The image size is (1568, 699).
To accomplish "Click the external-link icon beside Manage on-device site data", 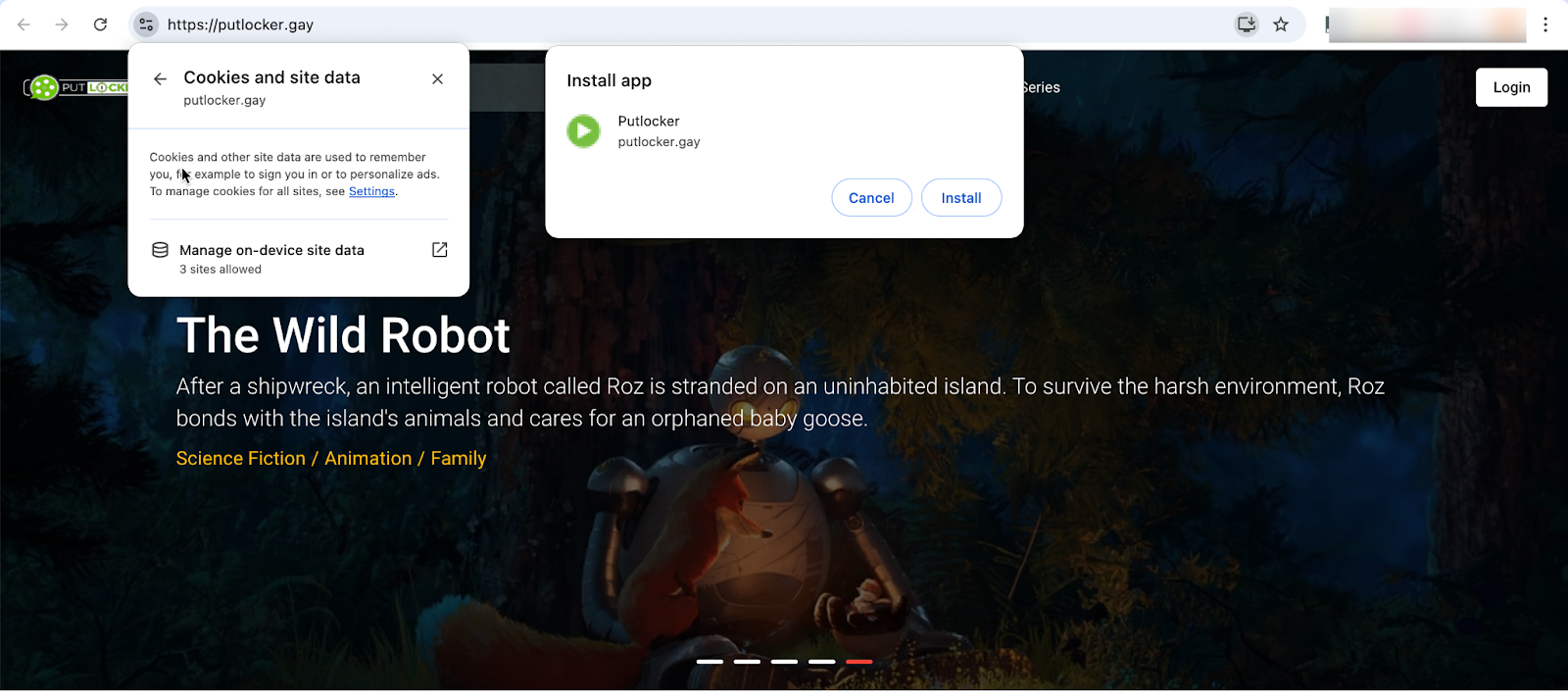I will pos(440,250).
